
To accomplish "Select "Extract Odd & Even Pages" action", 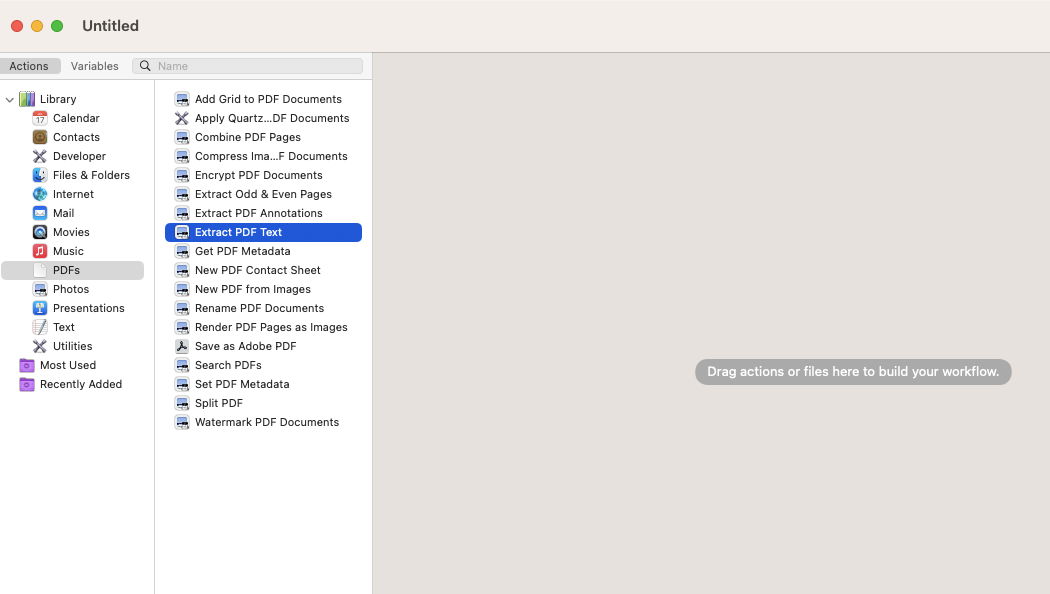I will click(x=263, y=194).
